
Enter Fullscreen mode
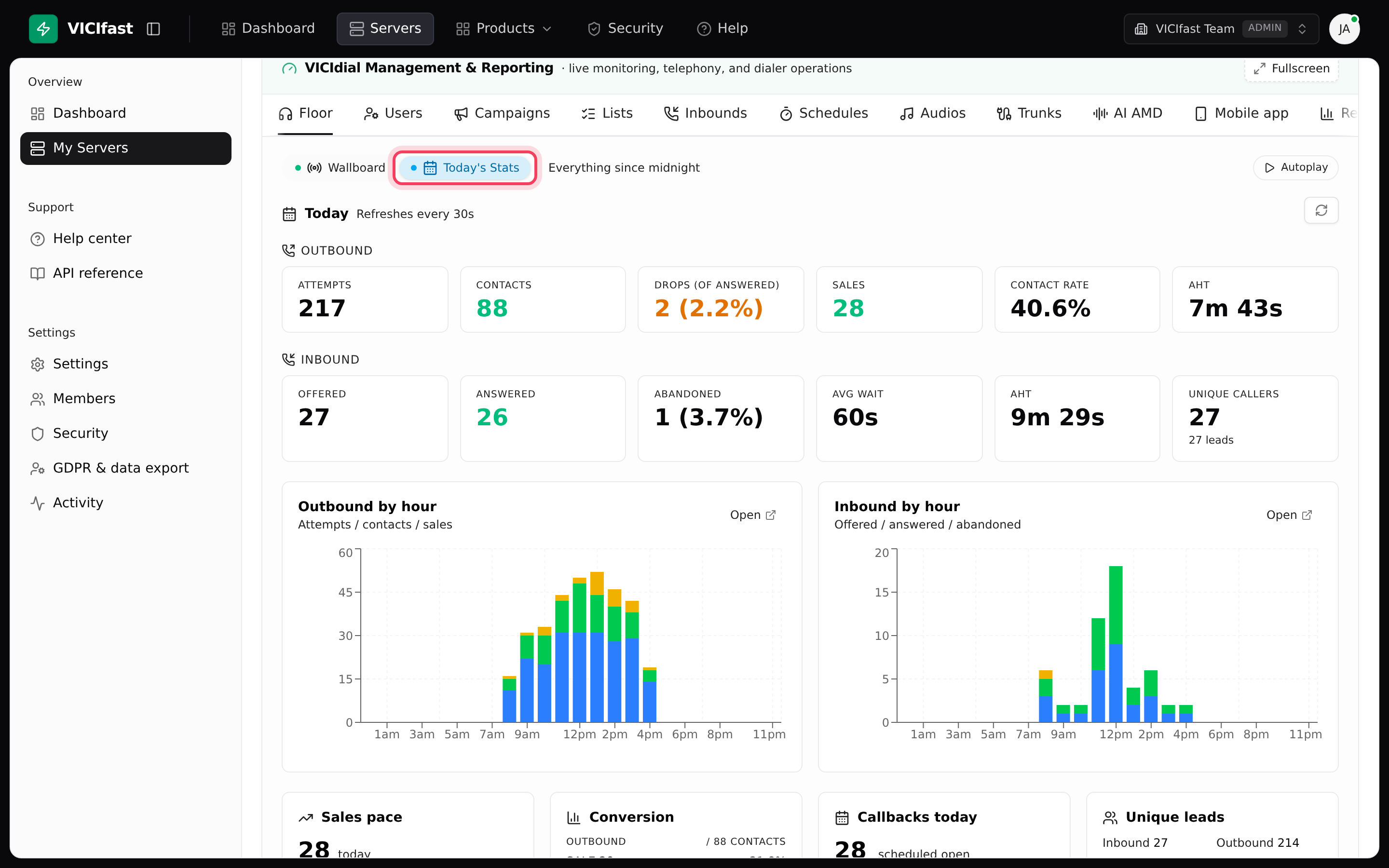pyautogui.click(x=1291, y=68)
